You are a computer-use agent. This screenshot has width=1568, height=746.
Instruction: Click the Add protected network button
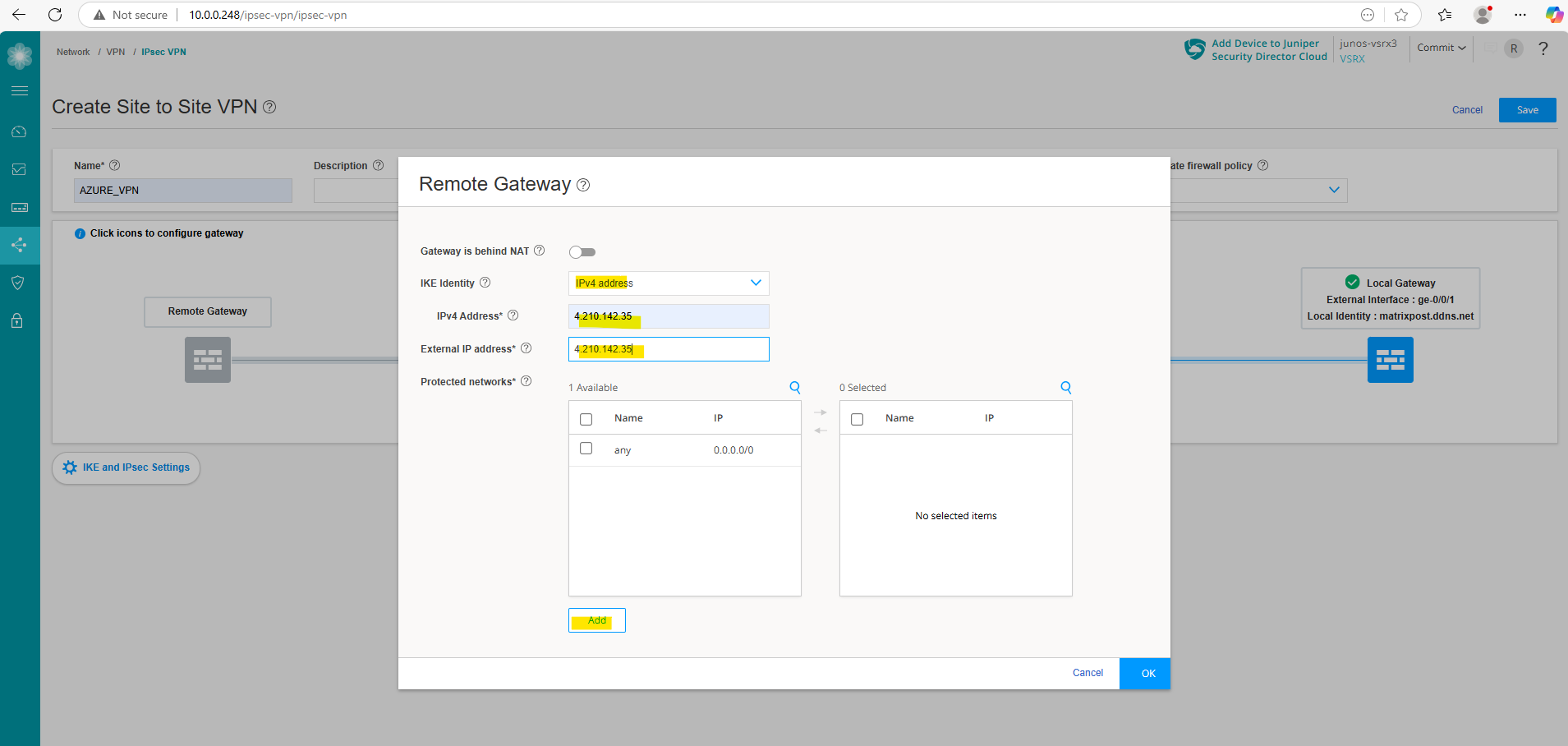(597, 620)
